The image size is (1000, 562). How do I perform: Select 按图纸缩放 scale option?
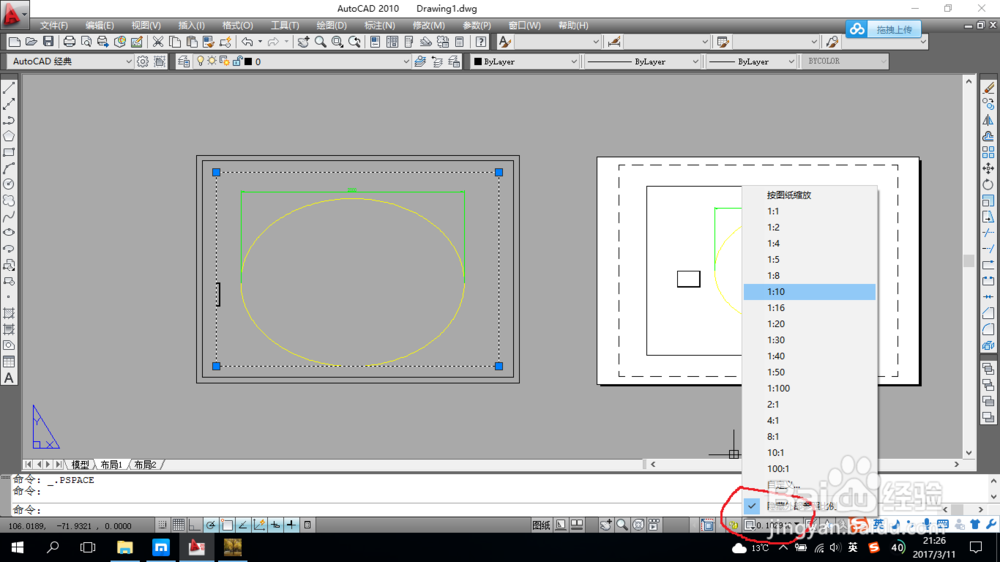click(809, 195)
